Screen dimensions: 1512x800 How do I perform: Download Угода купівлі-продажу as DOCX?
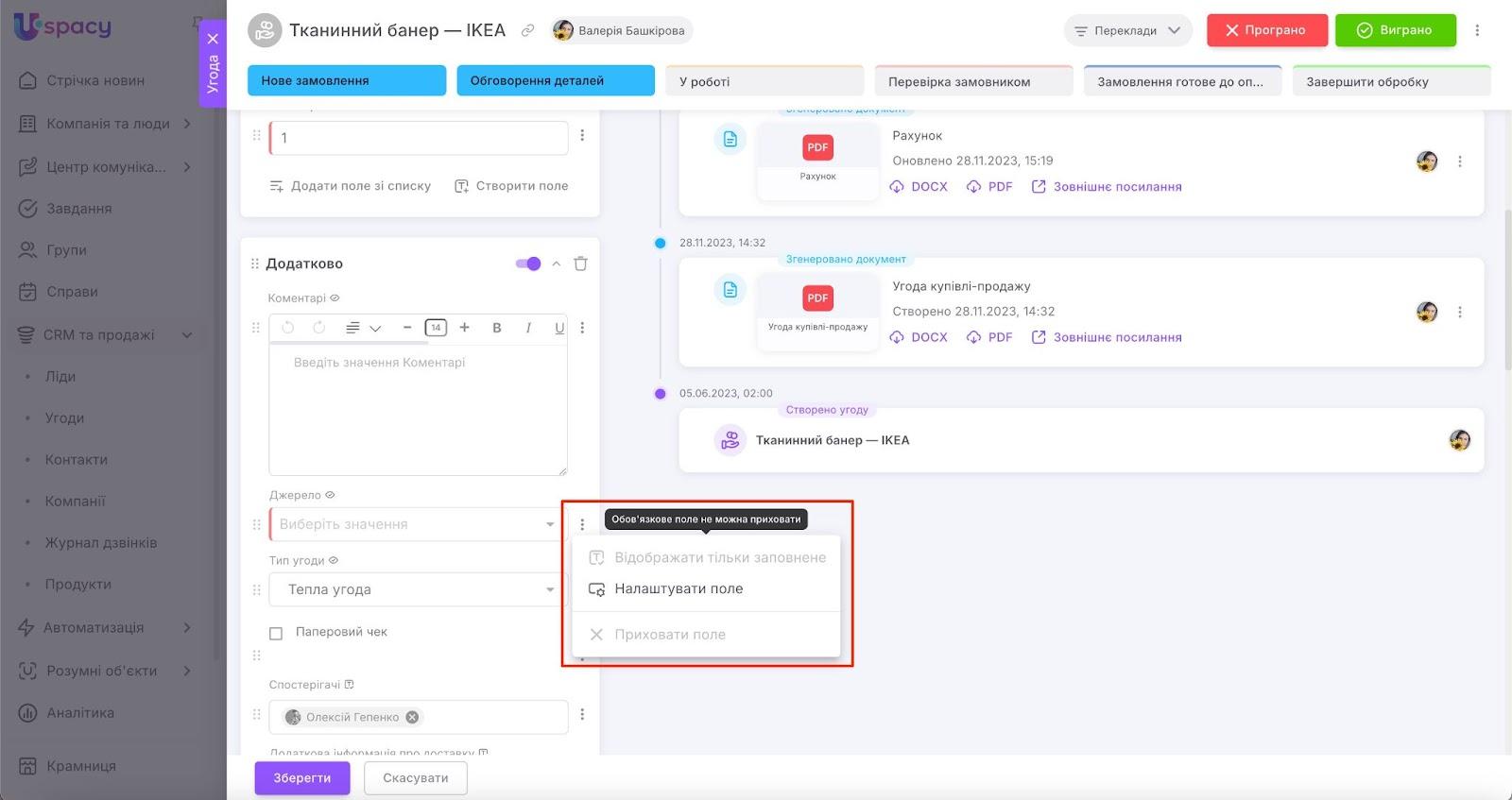[x=919, y=337]
